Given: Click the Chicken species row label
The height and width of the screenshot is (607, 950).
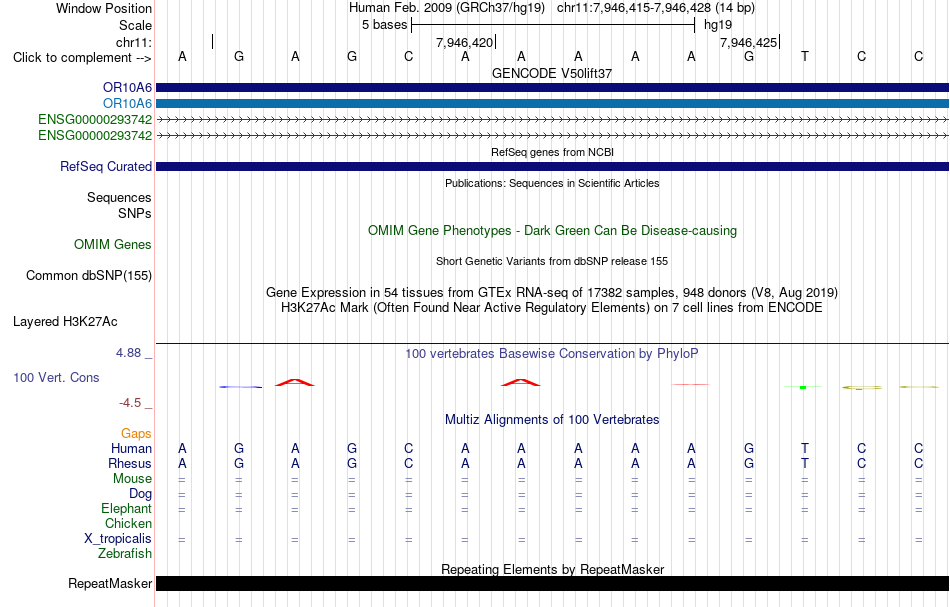Looking at the screenshot, I should click(128, 523).
